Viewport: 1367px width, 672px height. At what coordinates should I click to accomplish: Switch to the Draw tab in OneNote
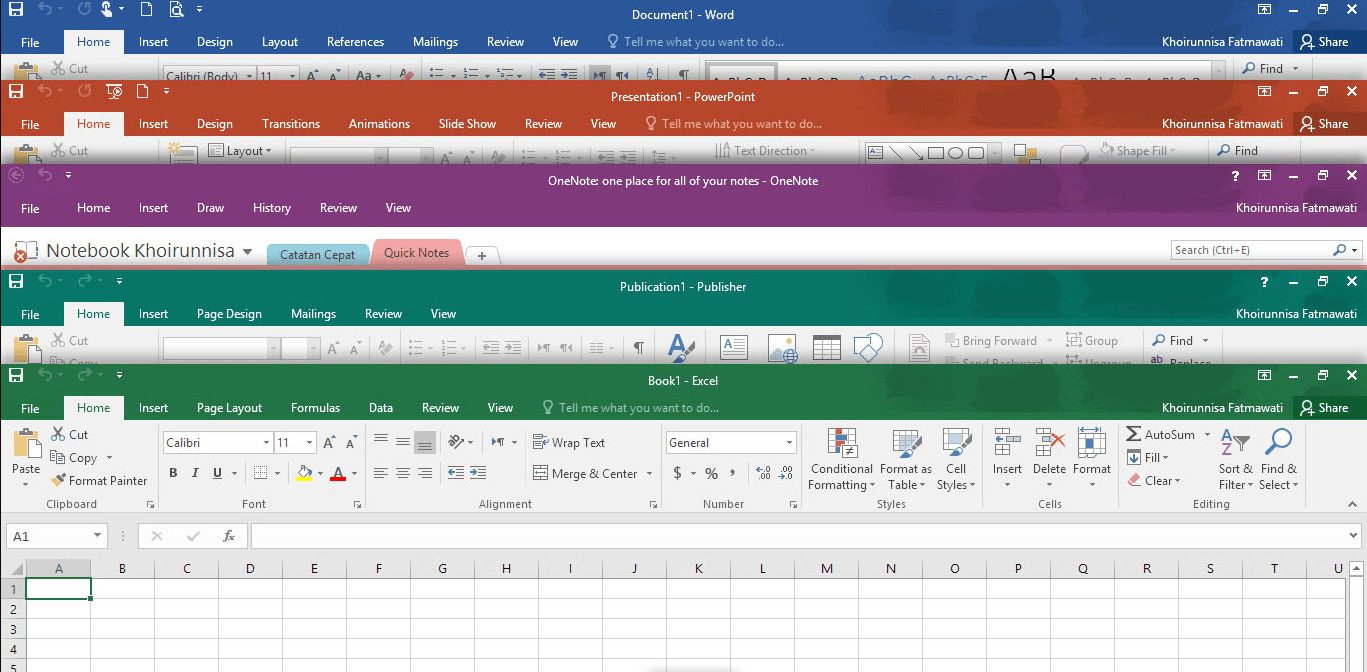(210, 208)
